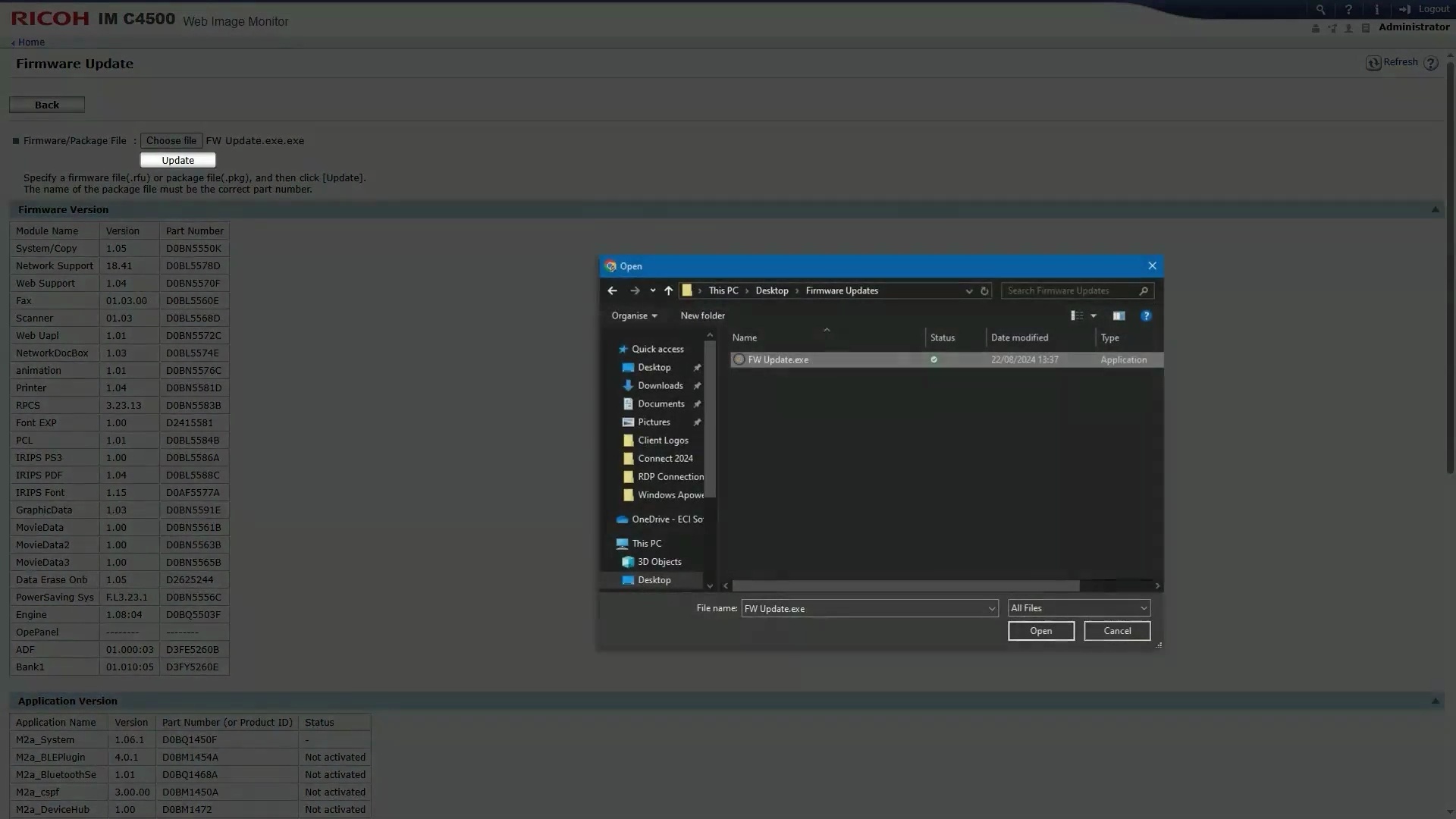Image resolution: width=1456 pixels, height=819 pixels.
Task: Collapse the Application Version section arrow
Action: click(1435, 701)
